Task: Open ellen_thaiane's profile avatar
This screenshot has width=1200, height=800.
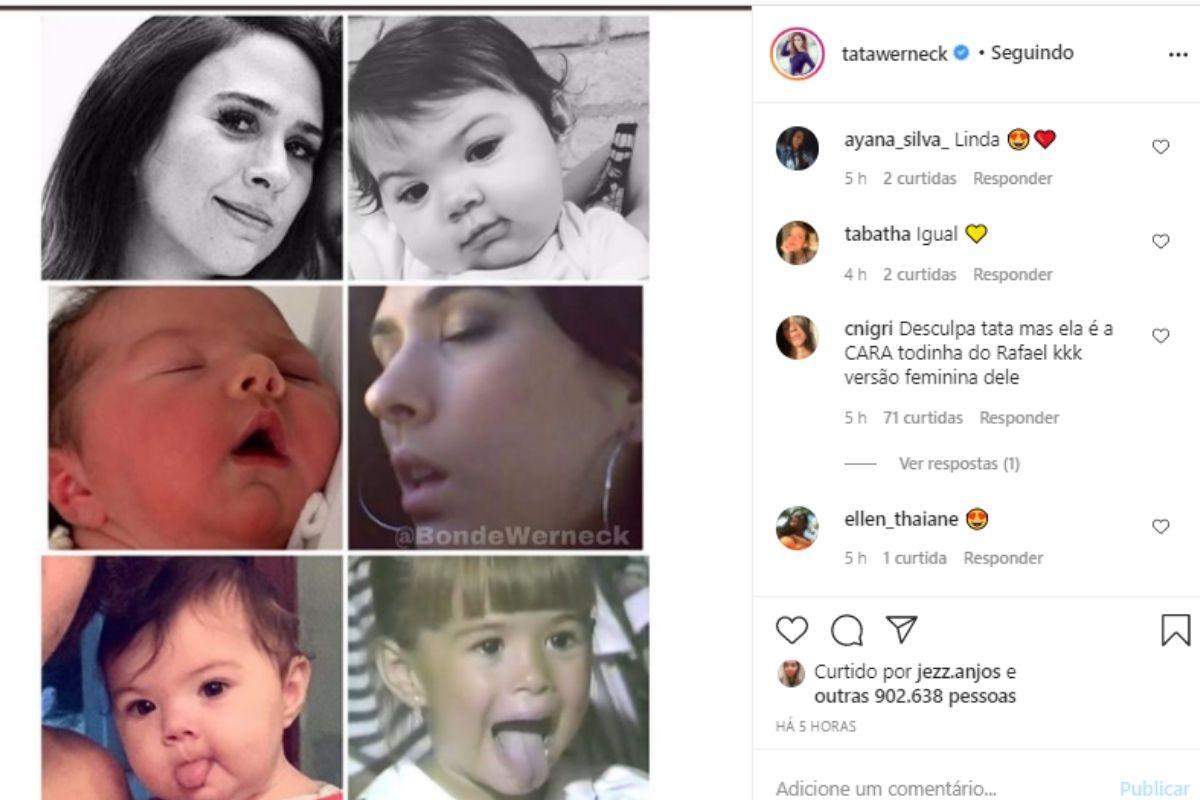Action: pos(797,527)
